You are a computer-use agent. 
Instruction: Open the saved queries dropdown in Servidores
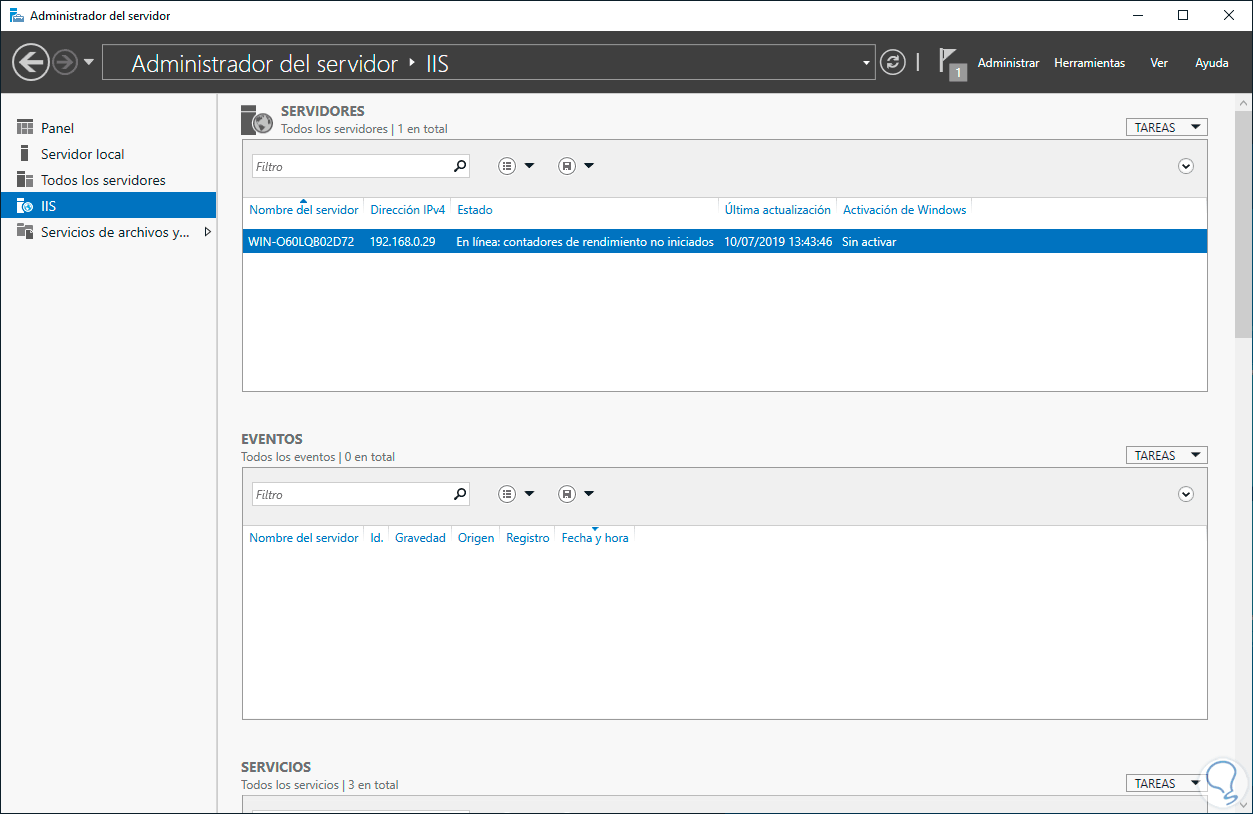coord(576,166)
